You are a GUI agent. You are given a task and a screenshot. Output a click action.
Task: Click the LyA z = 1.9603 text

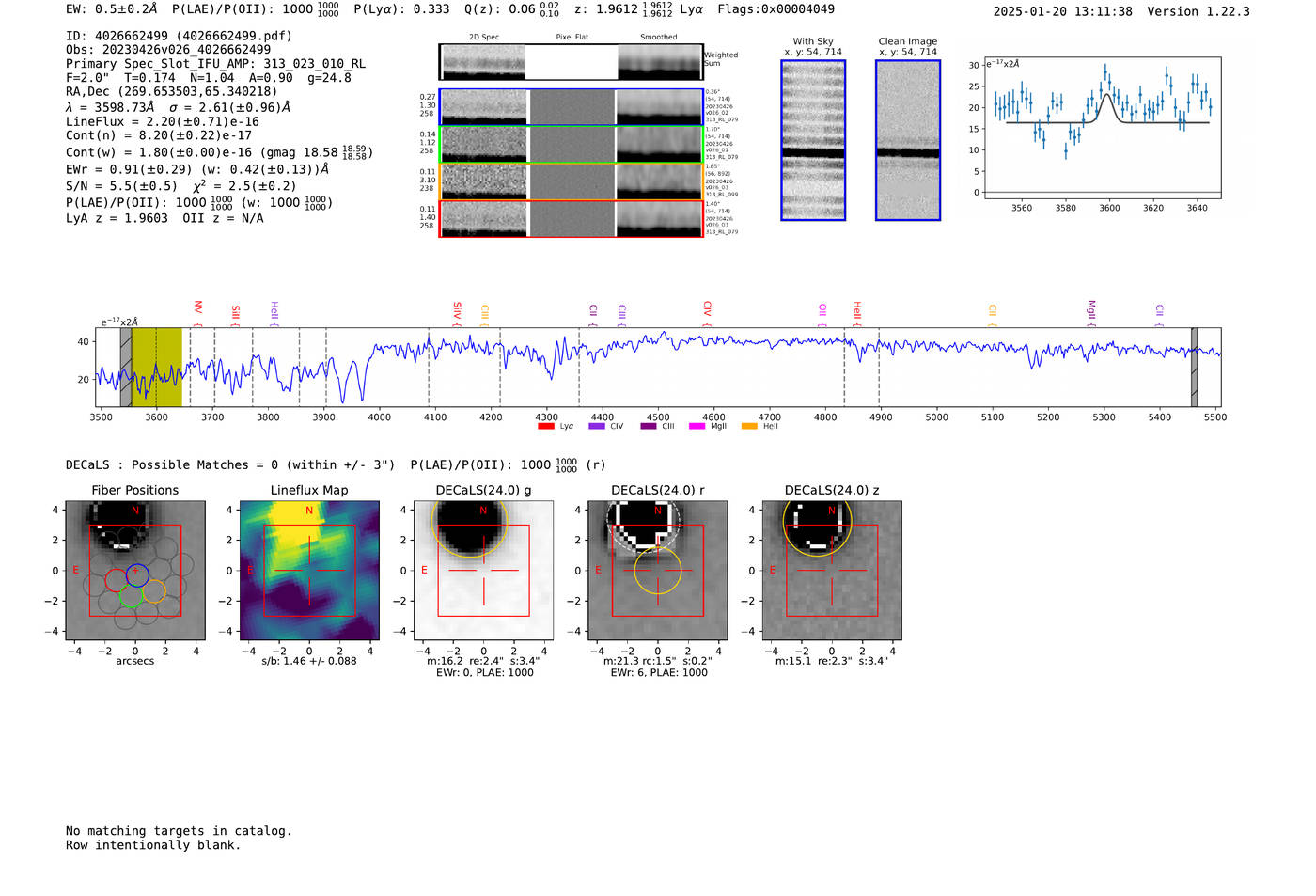click(x=117, y=218)
